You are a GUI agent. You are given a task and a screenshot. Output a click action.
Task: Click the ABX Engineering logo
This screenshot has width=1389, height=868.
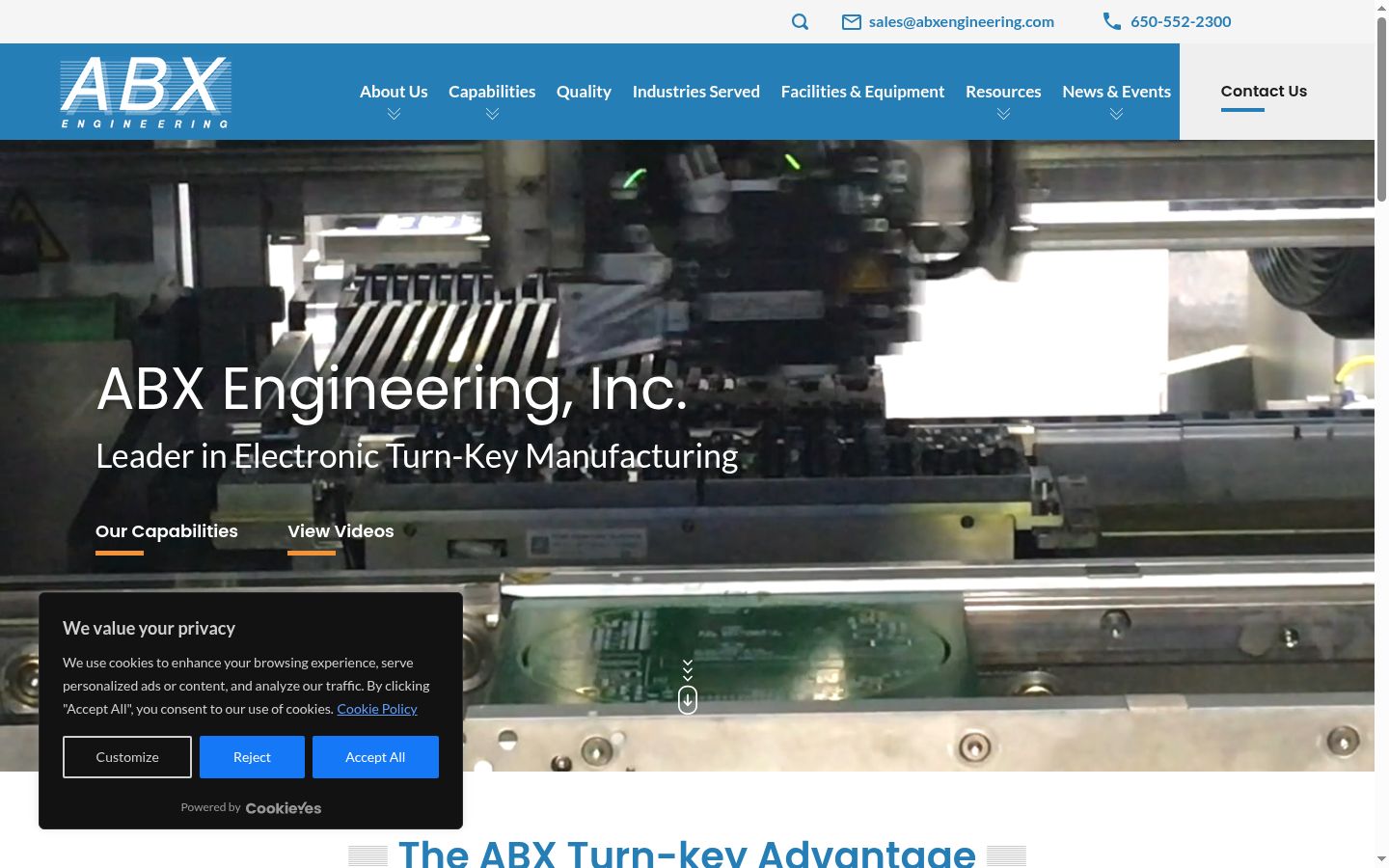[x=146, y=92]
